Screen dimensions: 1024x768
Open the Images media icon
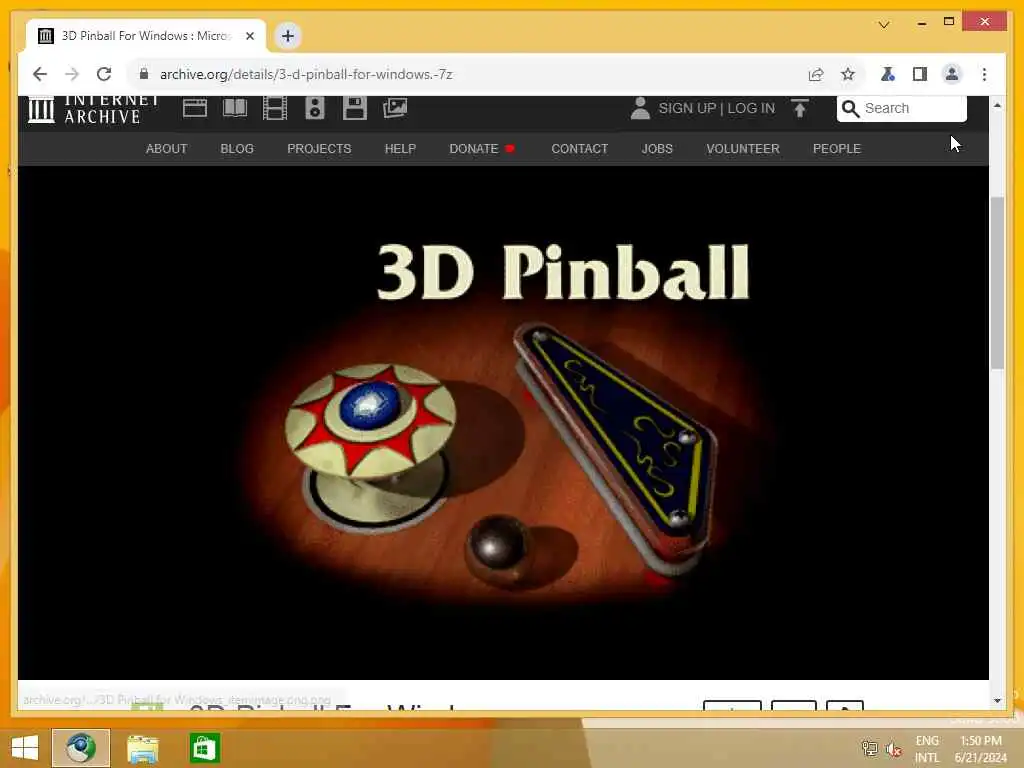tap(395, 108)
